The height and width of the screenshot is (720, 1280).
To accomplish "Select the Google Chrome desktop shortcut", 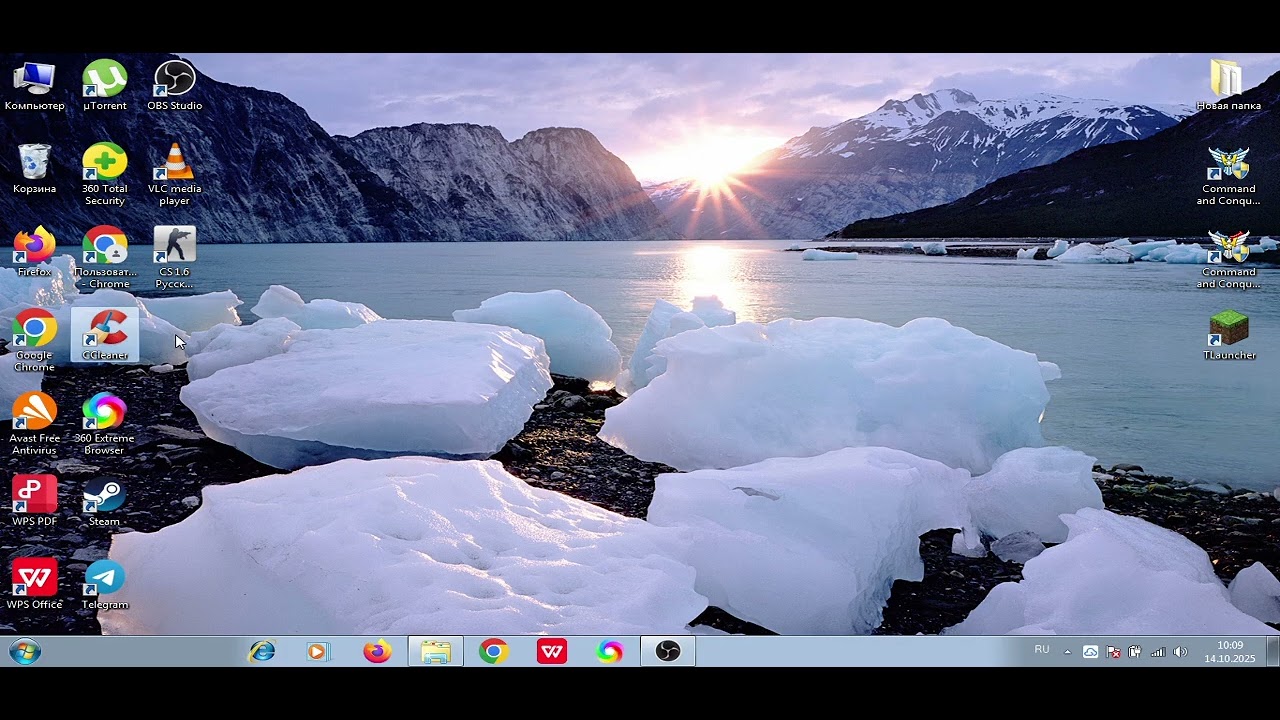I will [x=34, y=341].
